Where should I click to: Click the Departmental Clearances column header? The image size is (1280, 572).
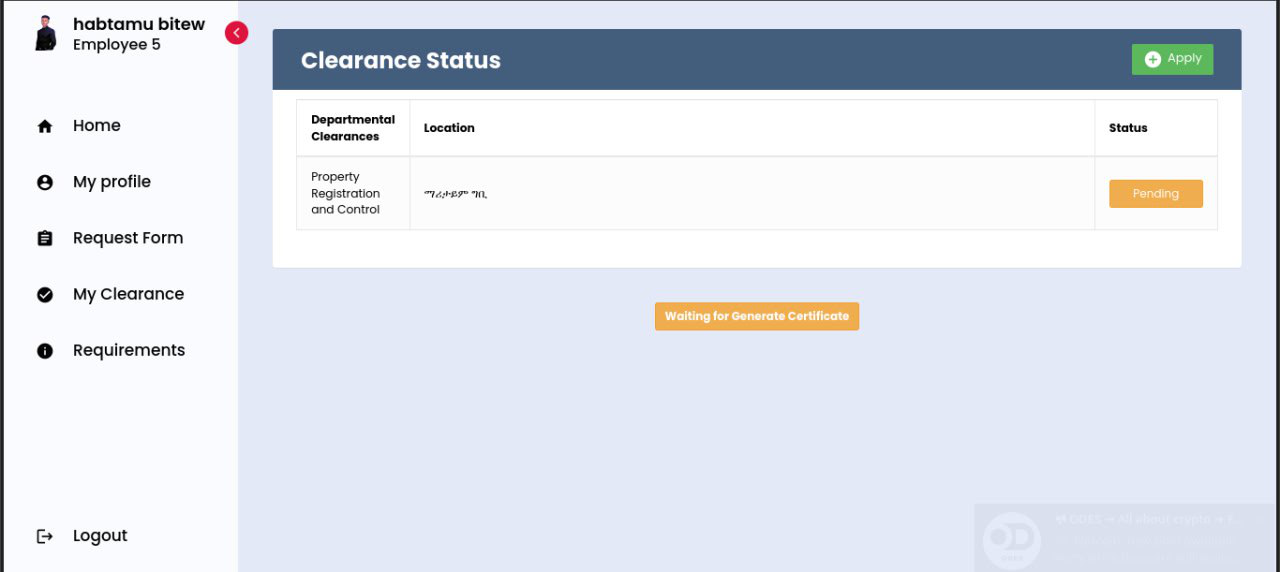pyautogui.click(x=353, y=128)
